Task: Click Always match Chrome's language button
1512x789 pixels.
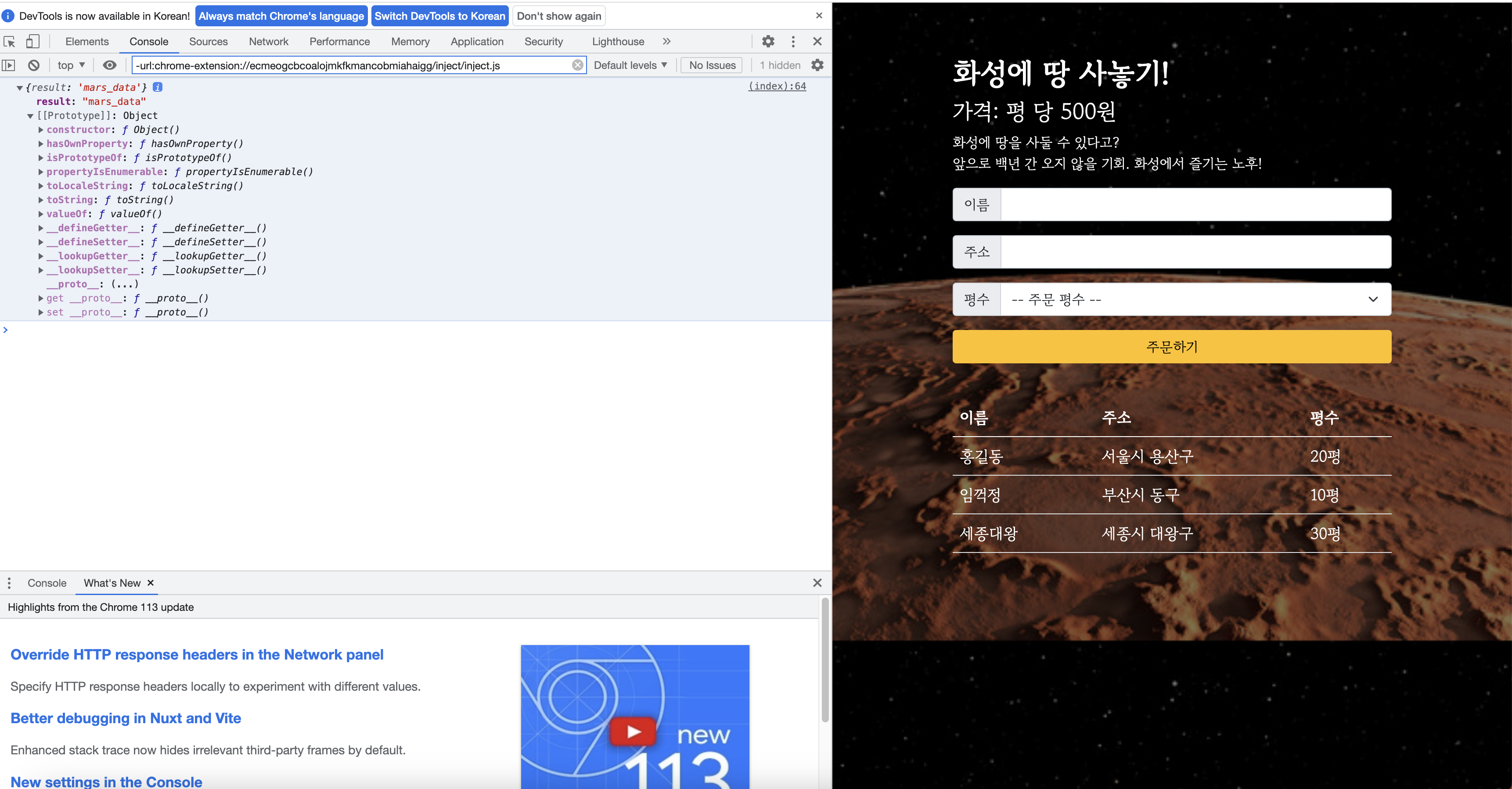Action: tap(281, 16)
